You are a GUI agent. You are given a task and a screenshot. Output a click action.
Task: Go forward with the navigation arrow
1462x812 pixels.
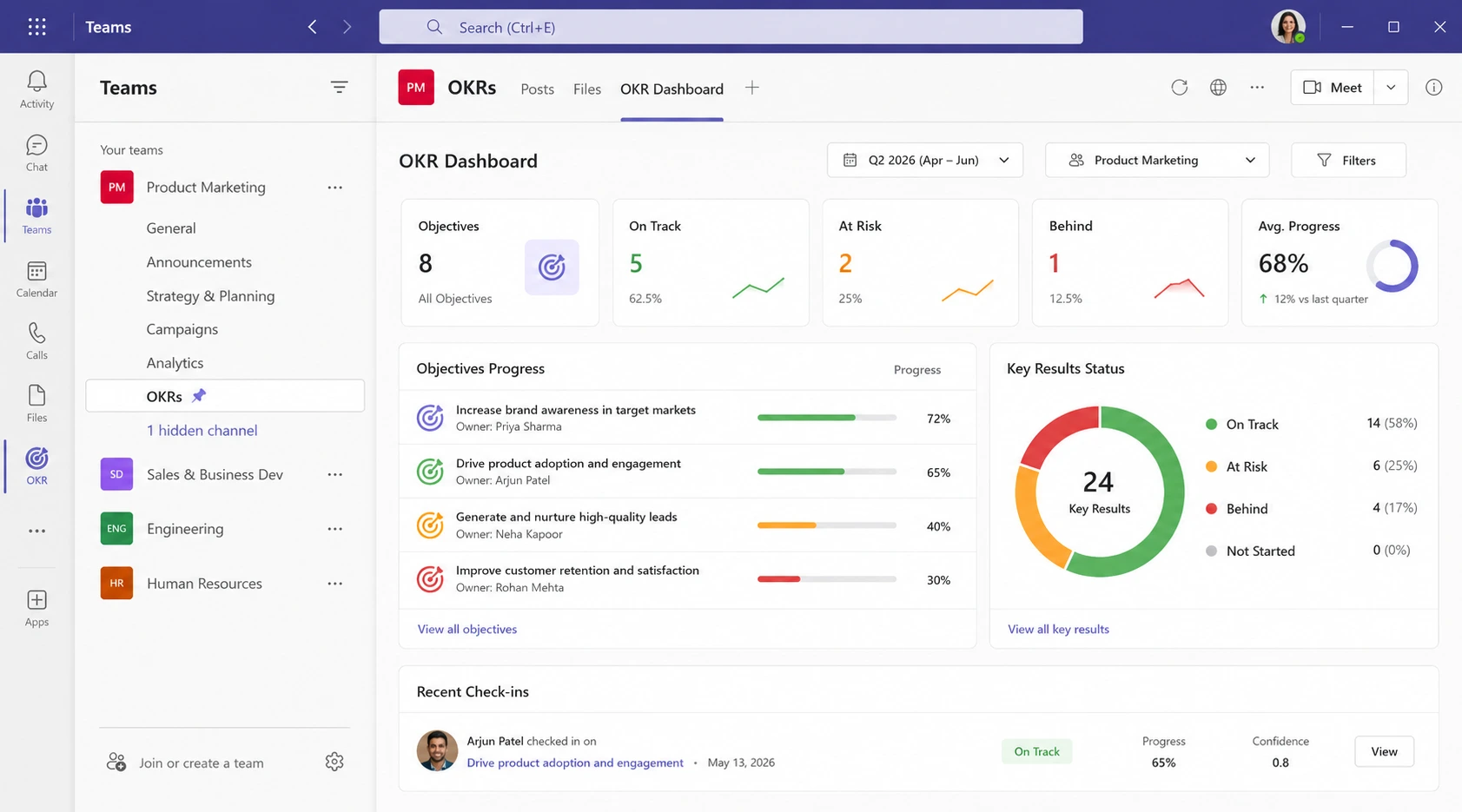click(x=347, y=27)
